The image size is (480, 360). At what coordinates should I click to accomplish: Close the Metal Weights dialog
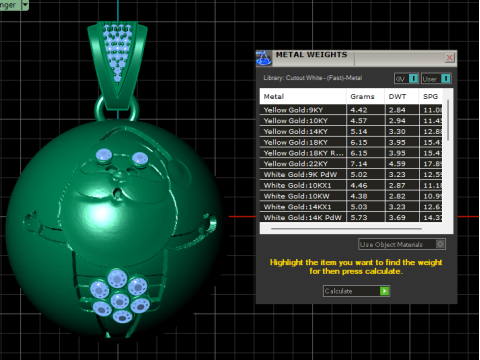[449, 58]
